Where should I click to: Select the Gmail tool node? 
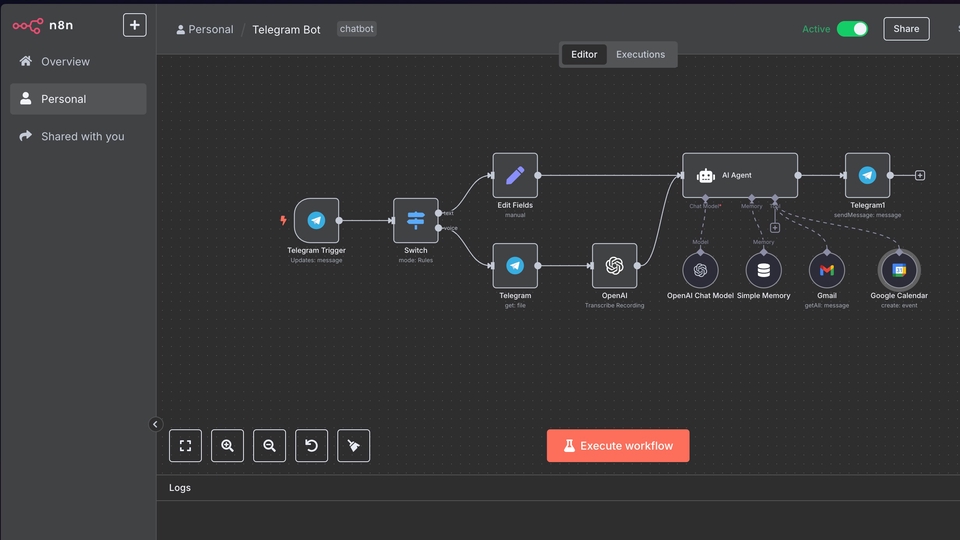click(x=826, y=270)
